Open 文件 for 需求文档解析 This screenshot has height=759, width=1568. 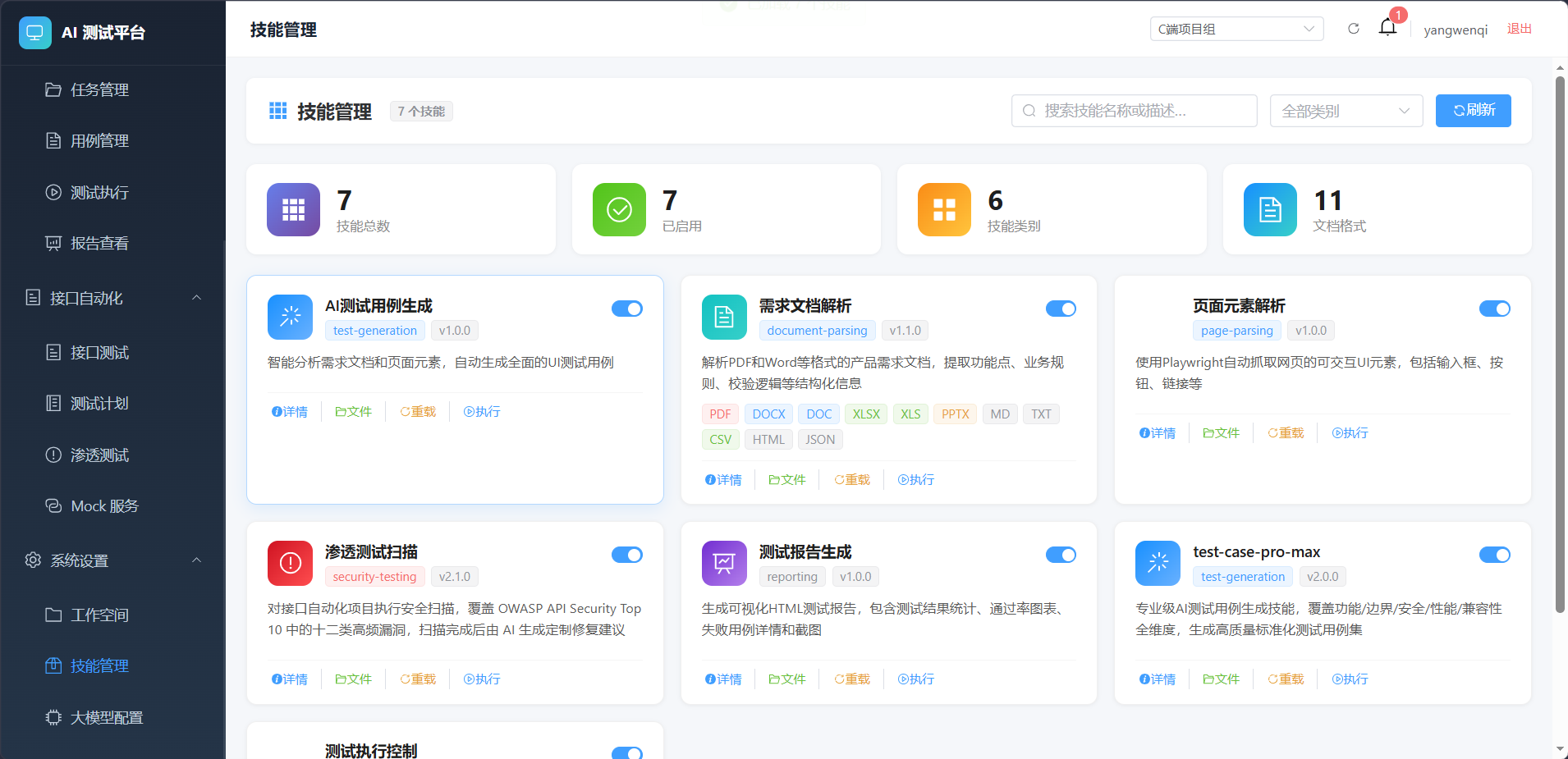[787, 480]
